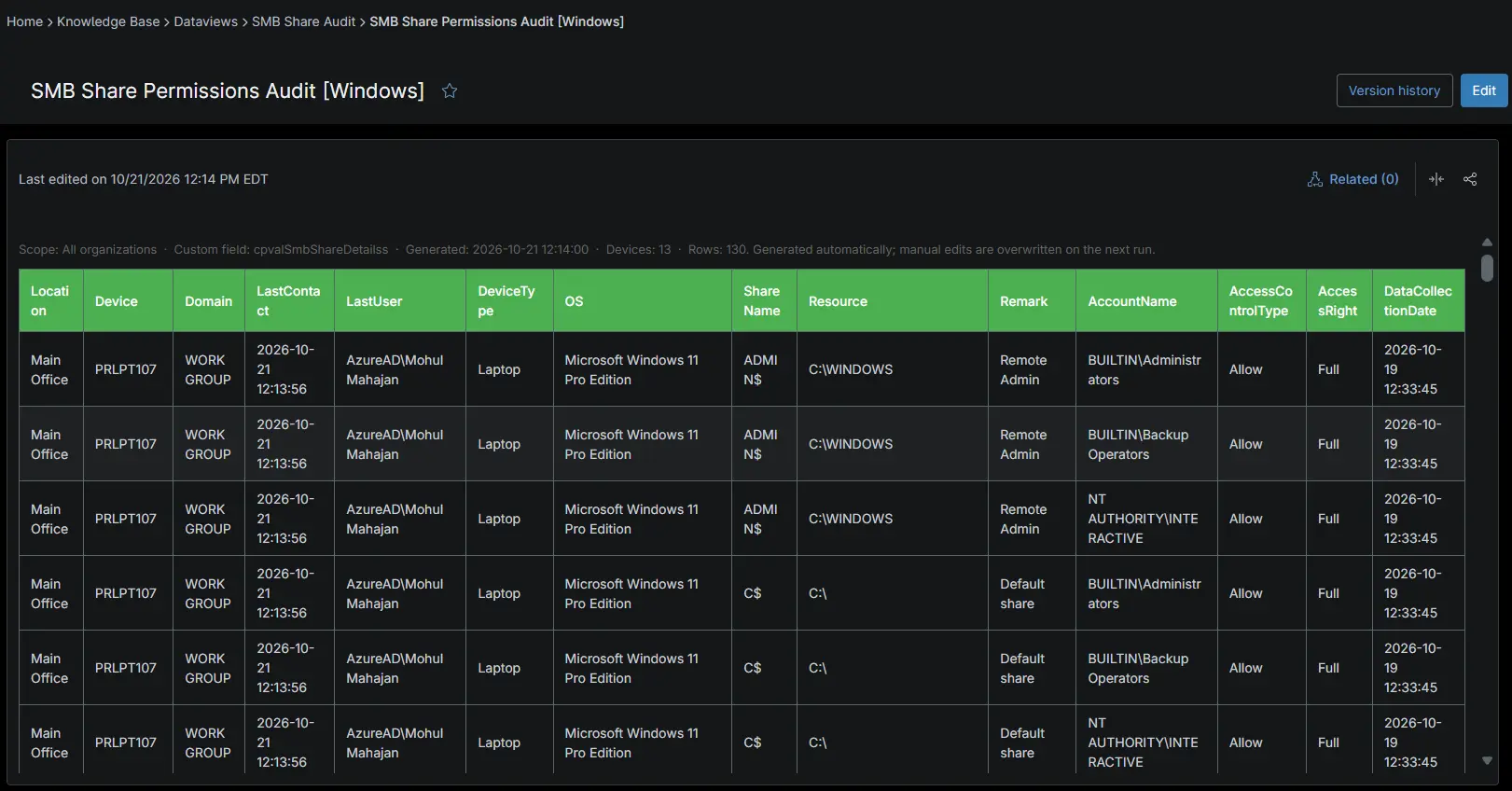This screenshot has width=1512, height=791.
Task: Click the Generated: 2026-10-21 12:14:00 text
Action: 497,249
